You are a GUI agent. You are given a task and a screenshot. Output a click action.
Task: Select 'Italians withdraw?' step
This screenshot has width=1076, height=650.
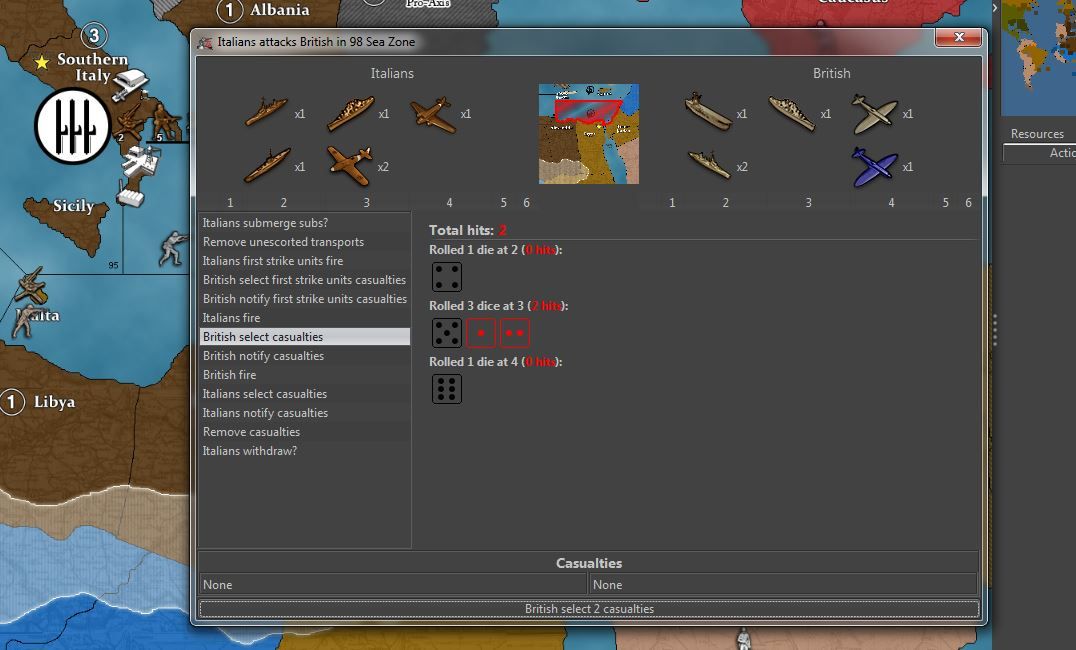[x=305, y=450]
